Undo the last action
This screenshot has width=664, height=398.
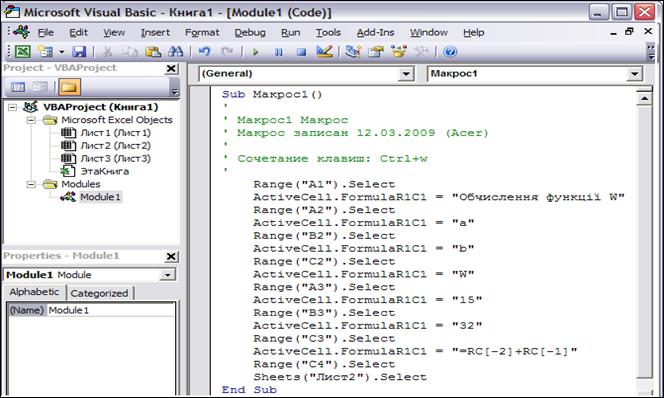205,52
